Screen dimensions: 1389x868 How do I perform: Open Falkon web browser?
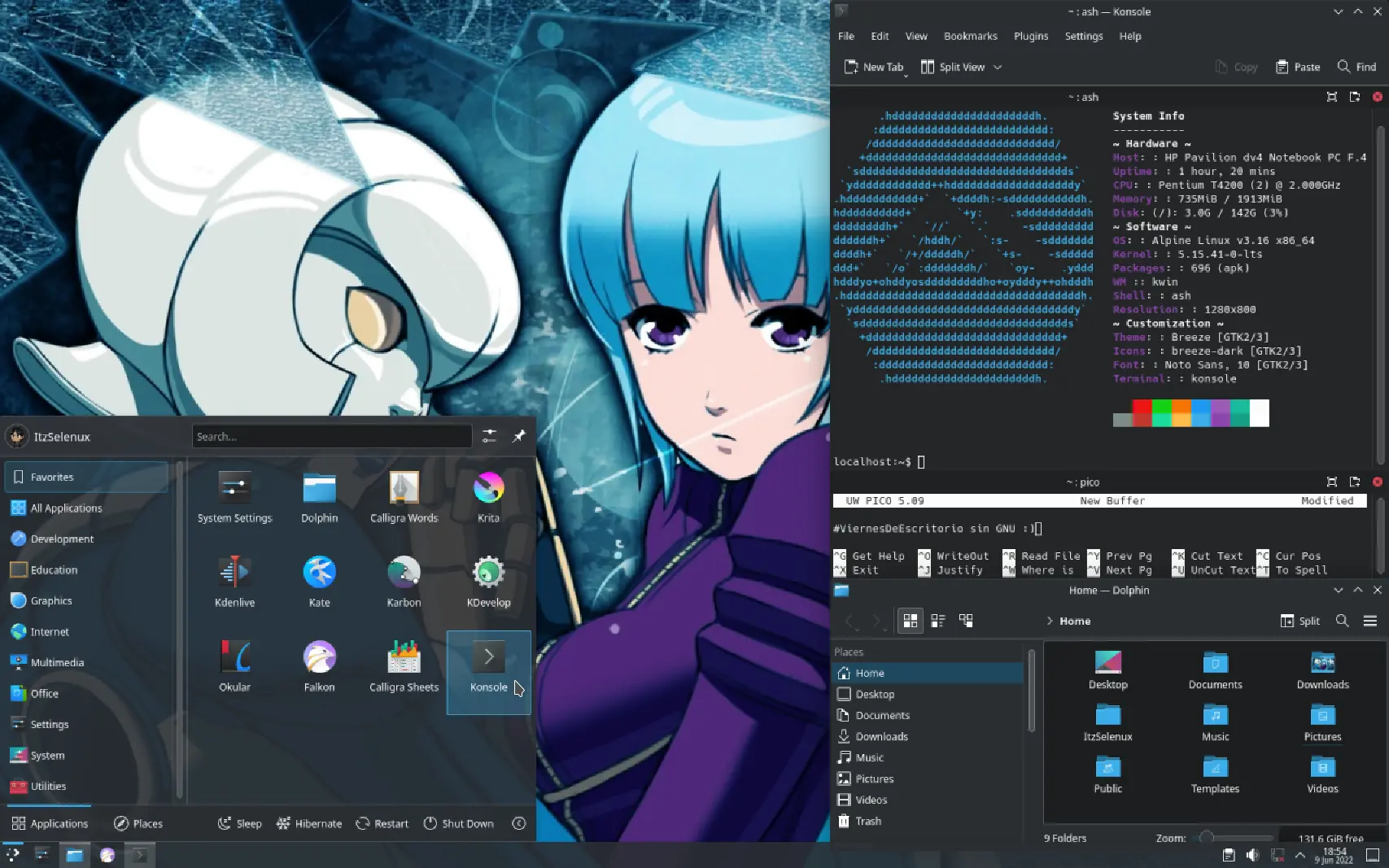pyautogui.click(x=319, y=665)
